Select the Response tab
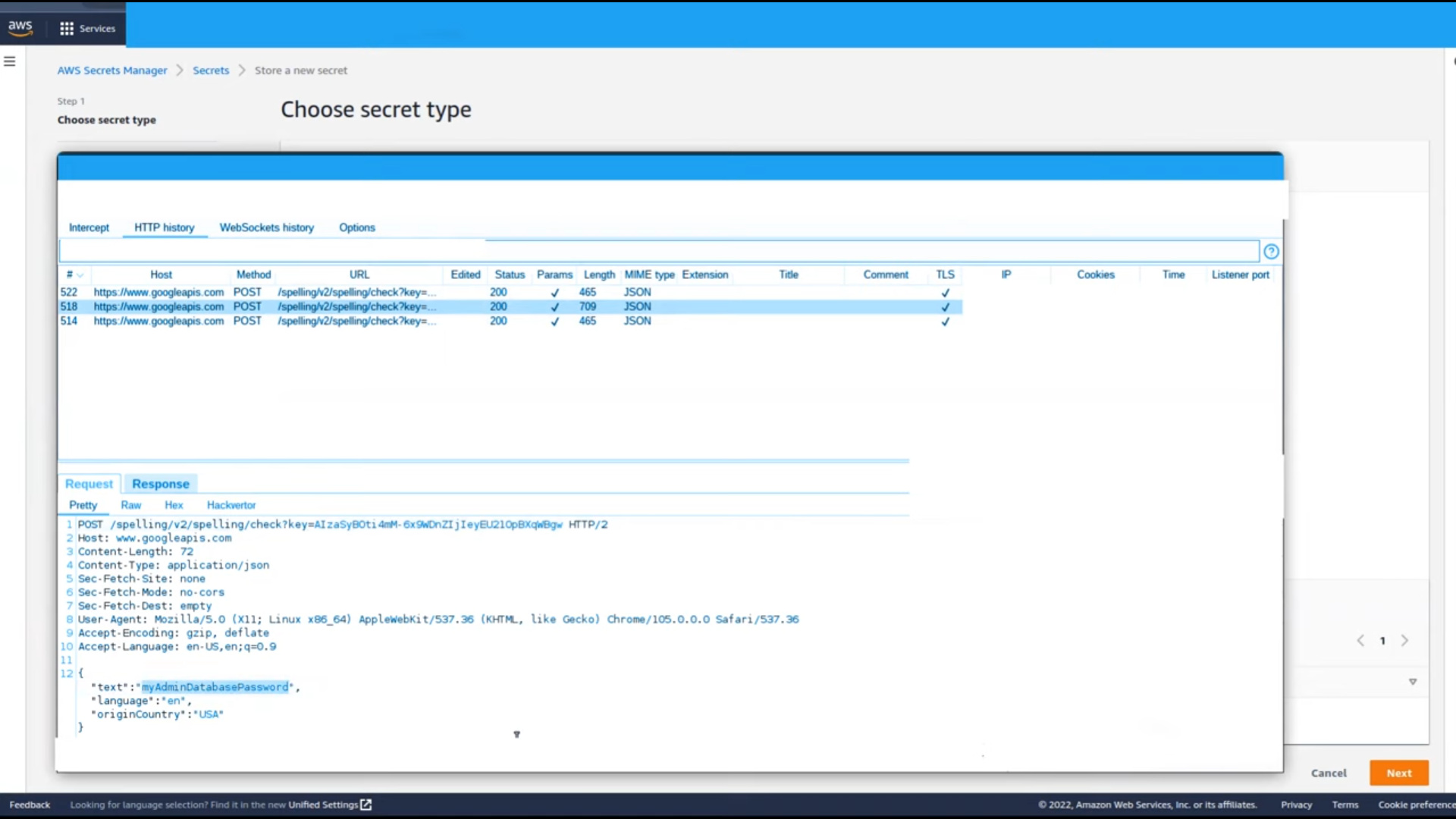1456x819 pixels. click(x=161, y=484)
